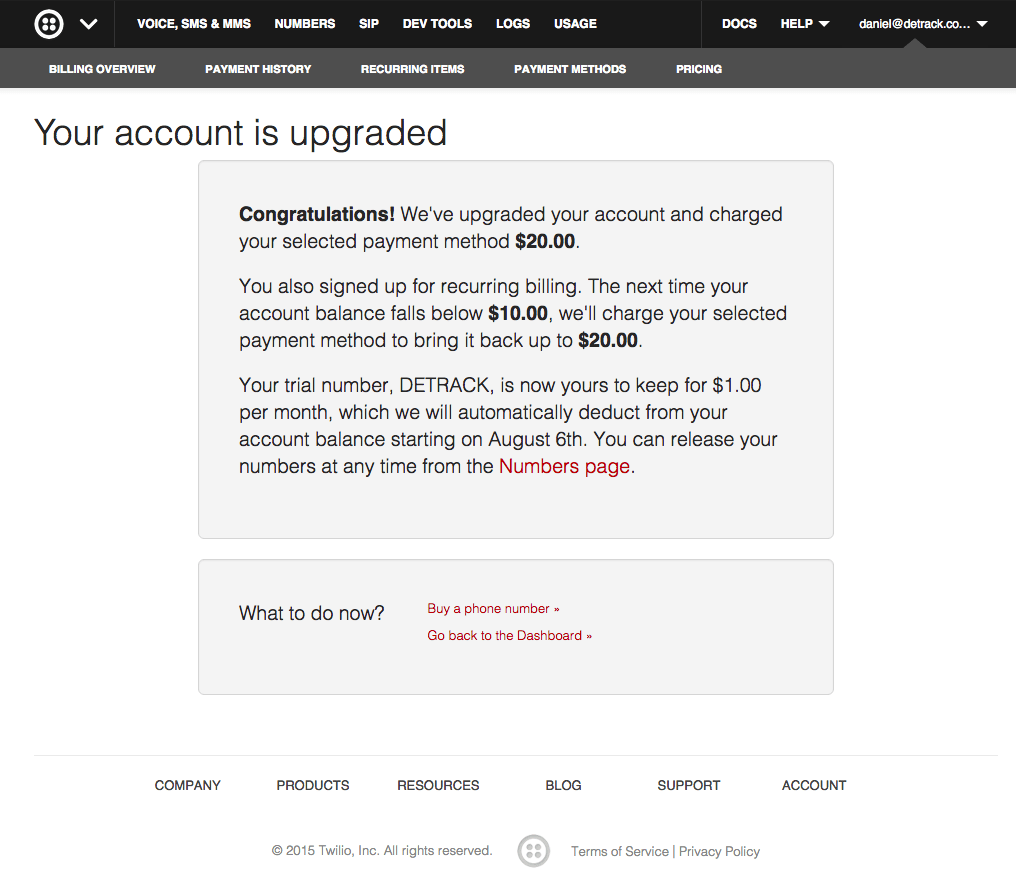Open the Resources footer link
Image resolution: width=1016 pixels, height=881 pixels.
[438, 785]
